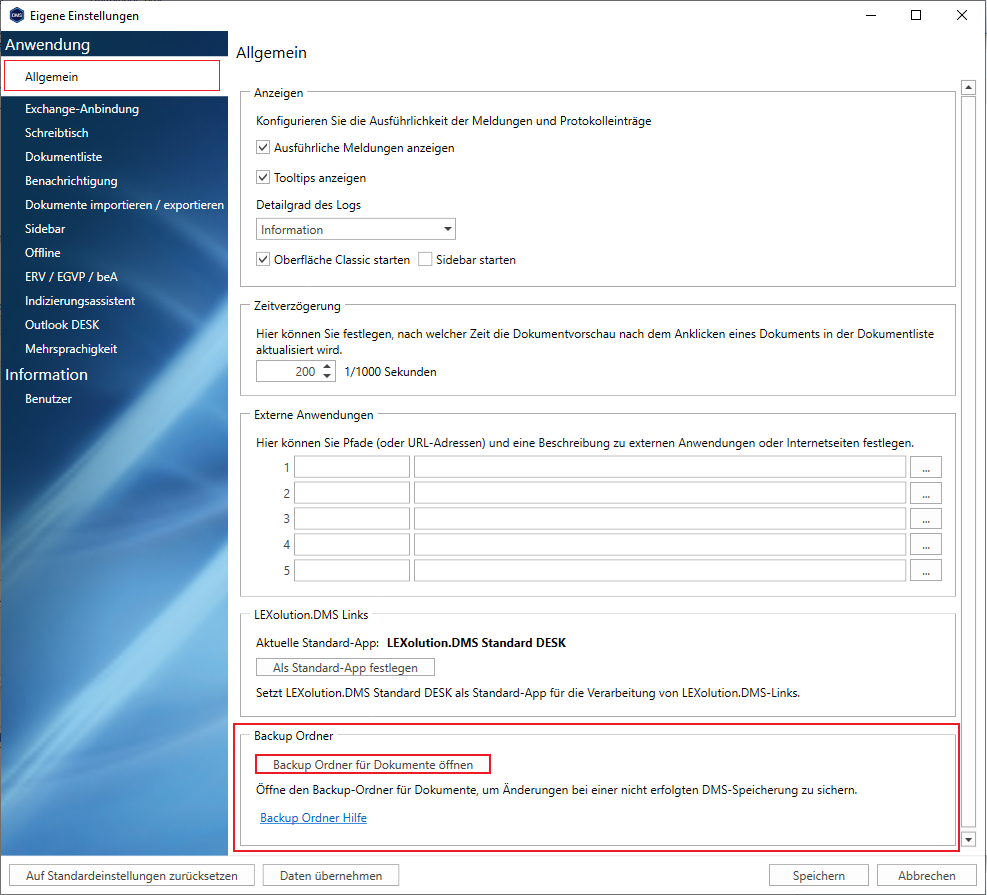
Task: Click scrollbar up arrow
Action: coord(968,87)
